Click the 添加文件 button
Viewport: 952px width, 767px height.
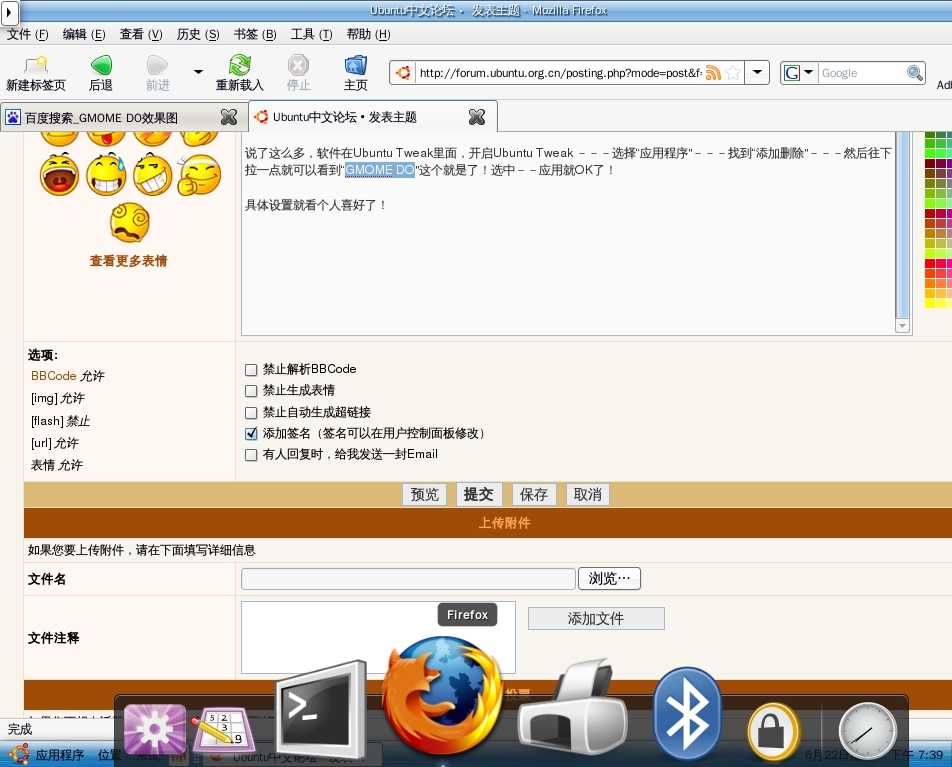596,618
